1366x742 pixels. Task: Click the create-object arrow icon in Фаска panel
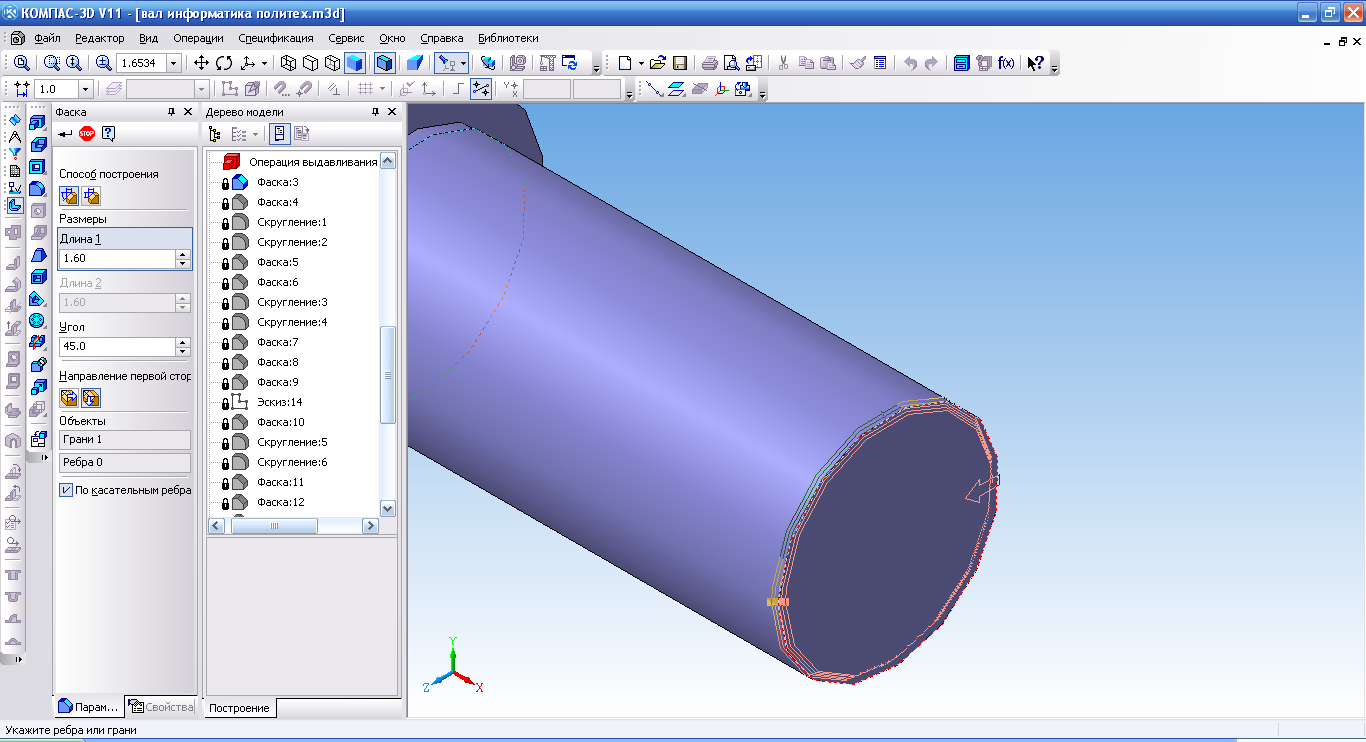pyautogui.click(x=66, y=134)
